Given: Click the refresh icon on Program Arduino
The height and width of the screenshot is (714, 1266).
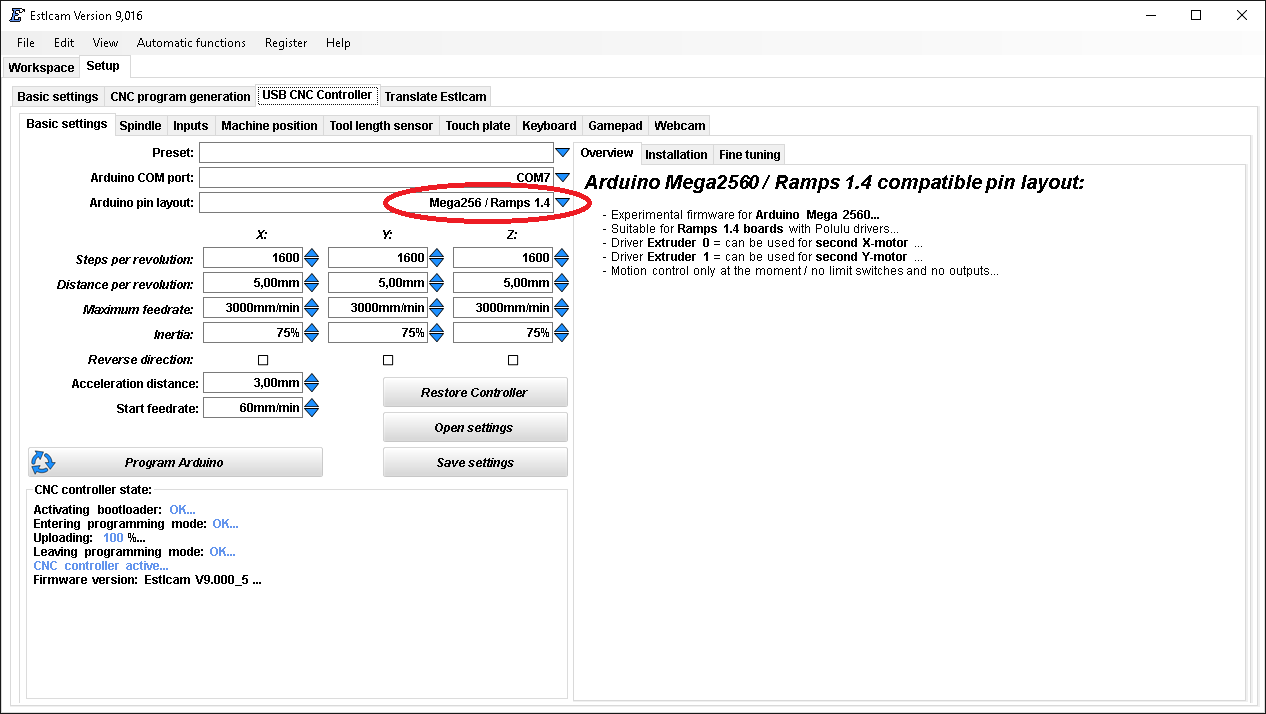Looking at the screenshot, I should point(43,462).
